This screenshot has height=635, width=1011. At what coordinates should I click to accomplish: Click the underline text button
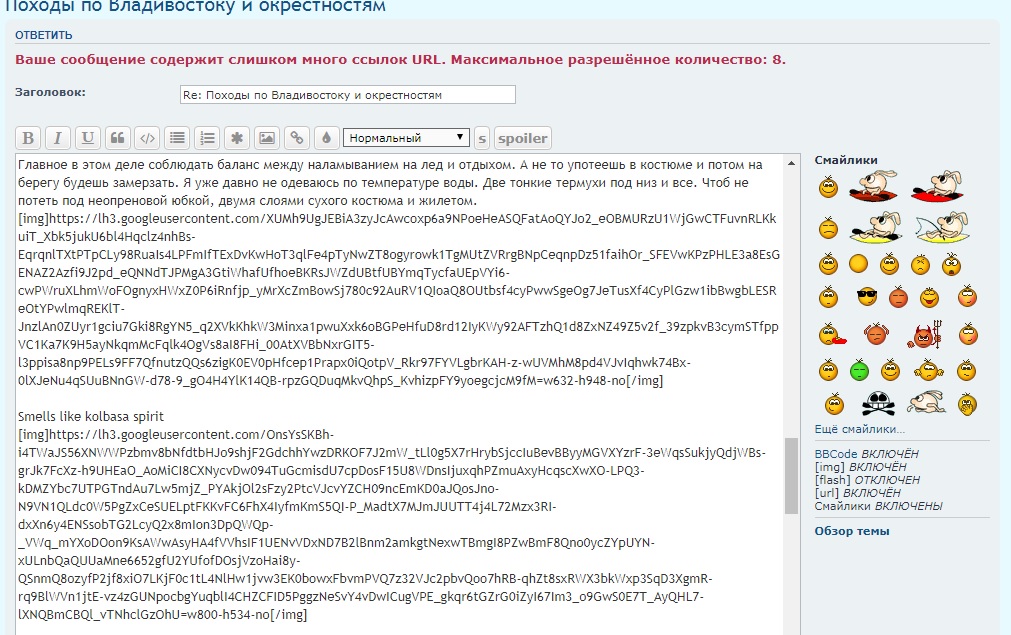pyautogui.click(x=88, y=138)
